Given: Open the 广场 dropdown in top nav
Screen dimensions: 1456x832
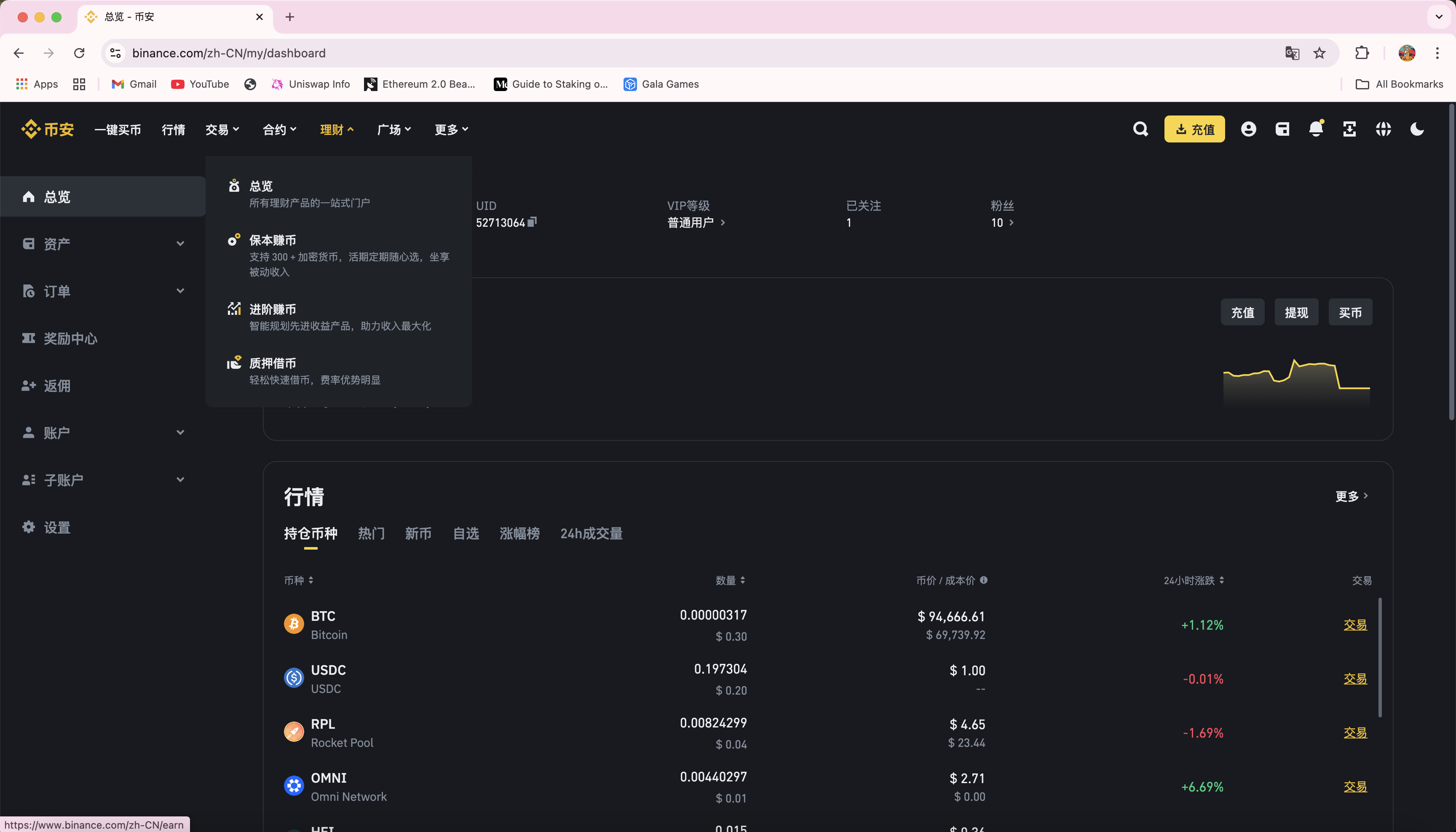Looking at the screenshot, I should pyautogui.click(x=394, y=130).
